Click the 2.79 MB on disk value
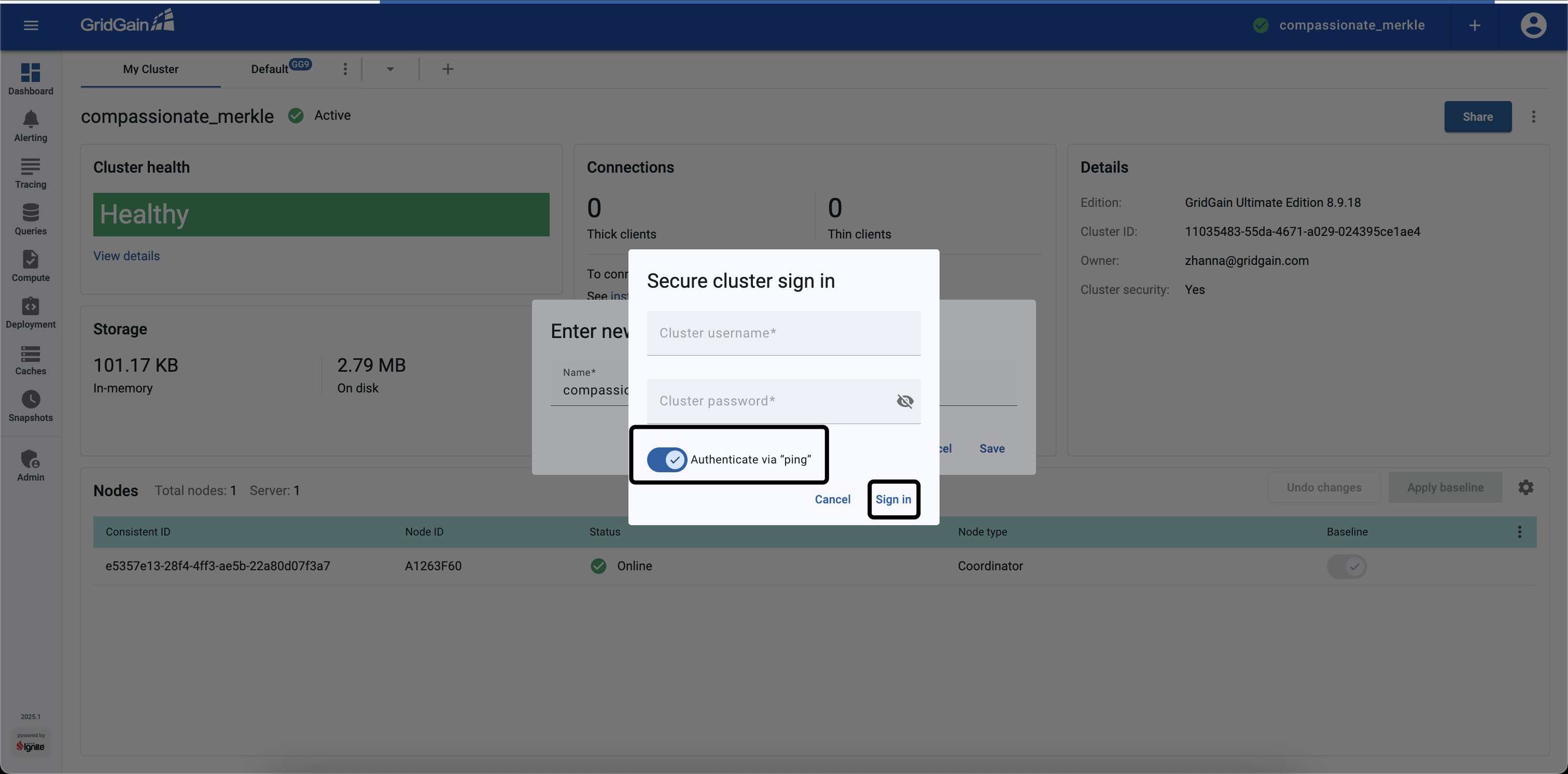This screenshot has width=1568, height=774. (x=371, y=365)
